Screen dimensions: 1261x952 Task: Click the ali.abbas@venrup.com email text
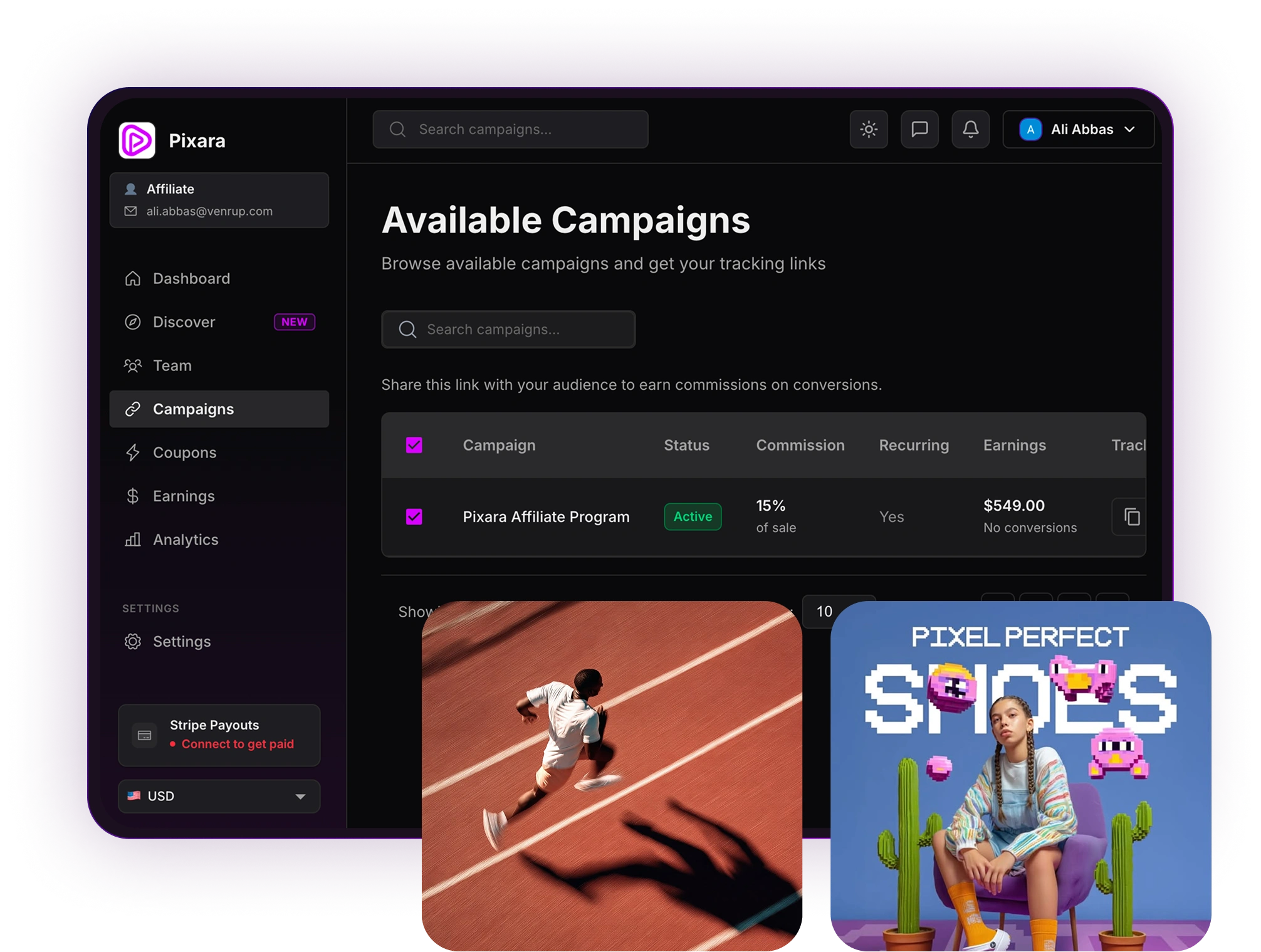(209, 211)
